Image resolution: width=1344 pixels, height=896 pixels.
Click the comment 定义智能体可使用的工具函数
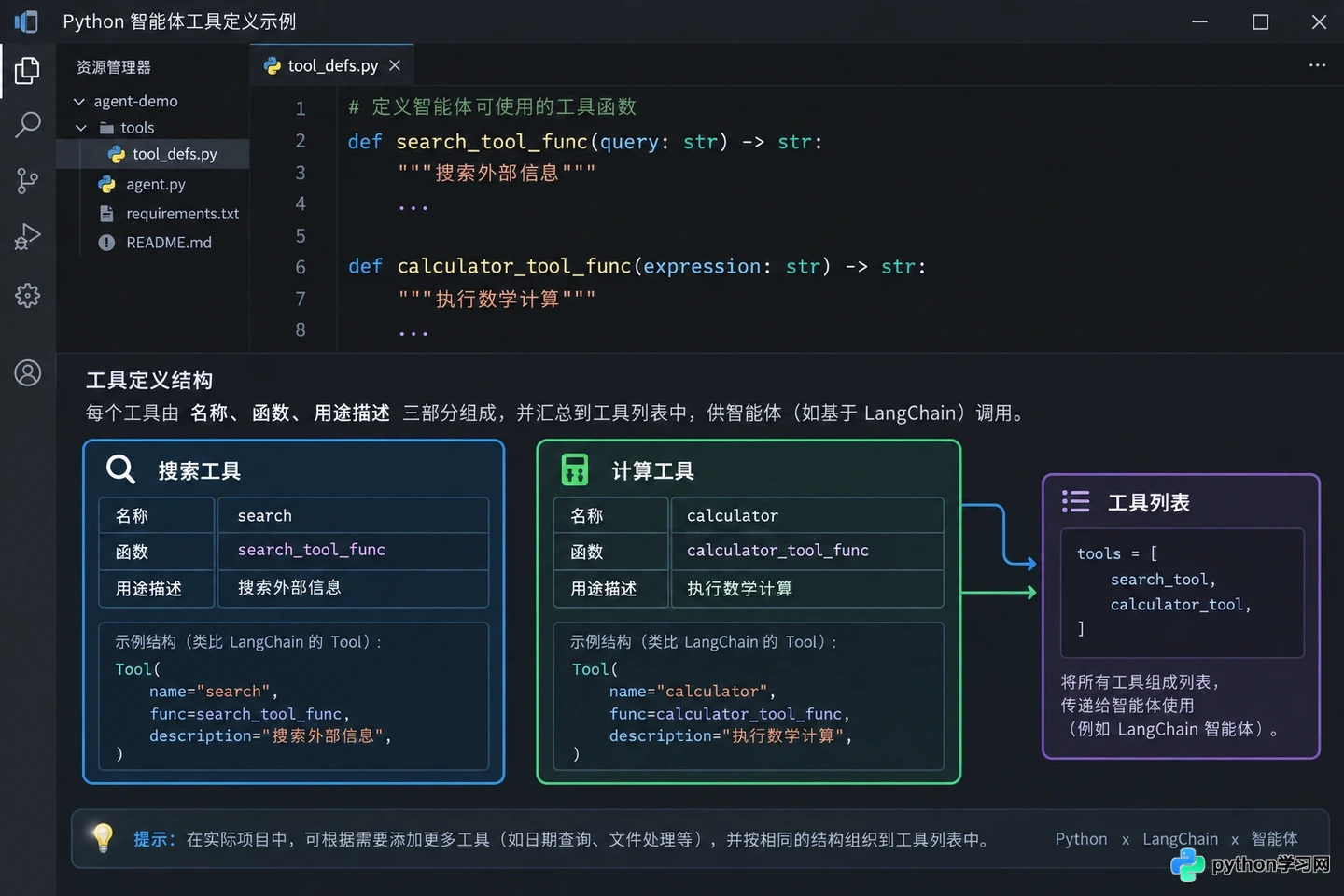coord(504,107)
